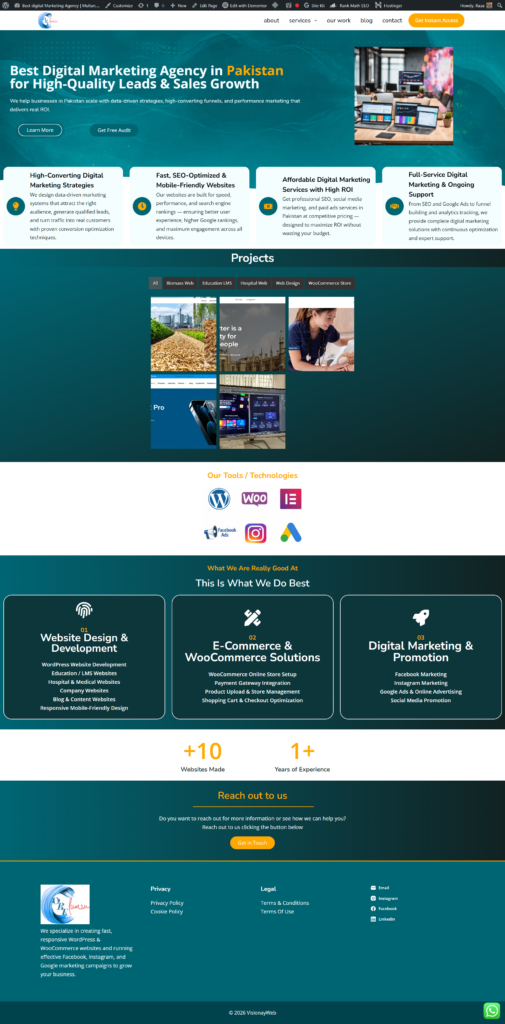Filter projects by Web Design

click(x=287, y=283)
